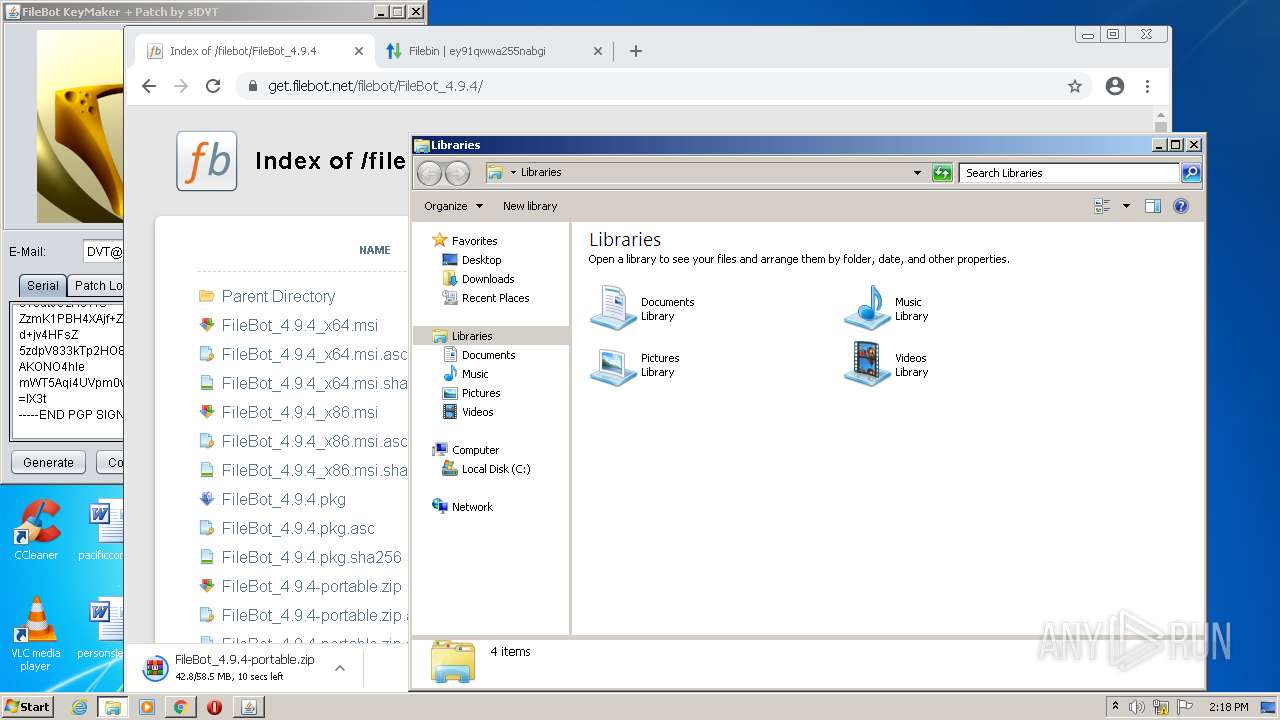Expand the download item options chevron
This screenshot has height=720, width=1280.
[340, 668]
